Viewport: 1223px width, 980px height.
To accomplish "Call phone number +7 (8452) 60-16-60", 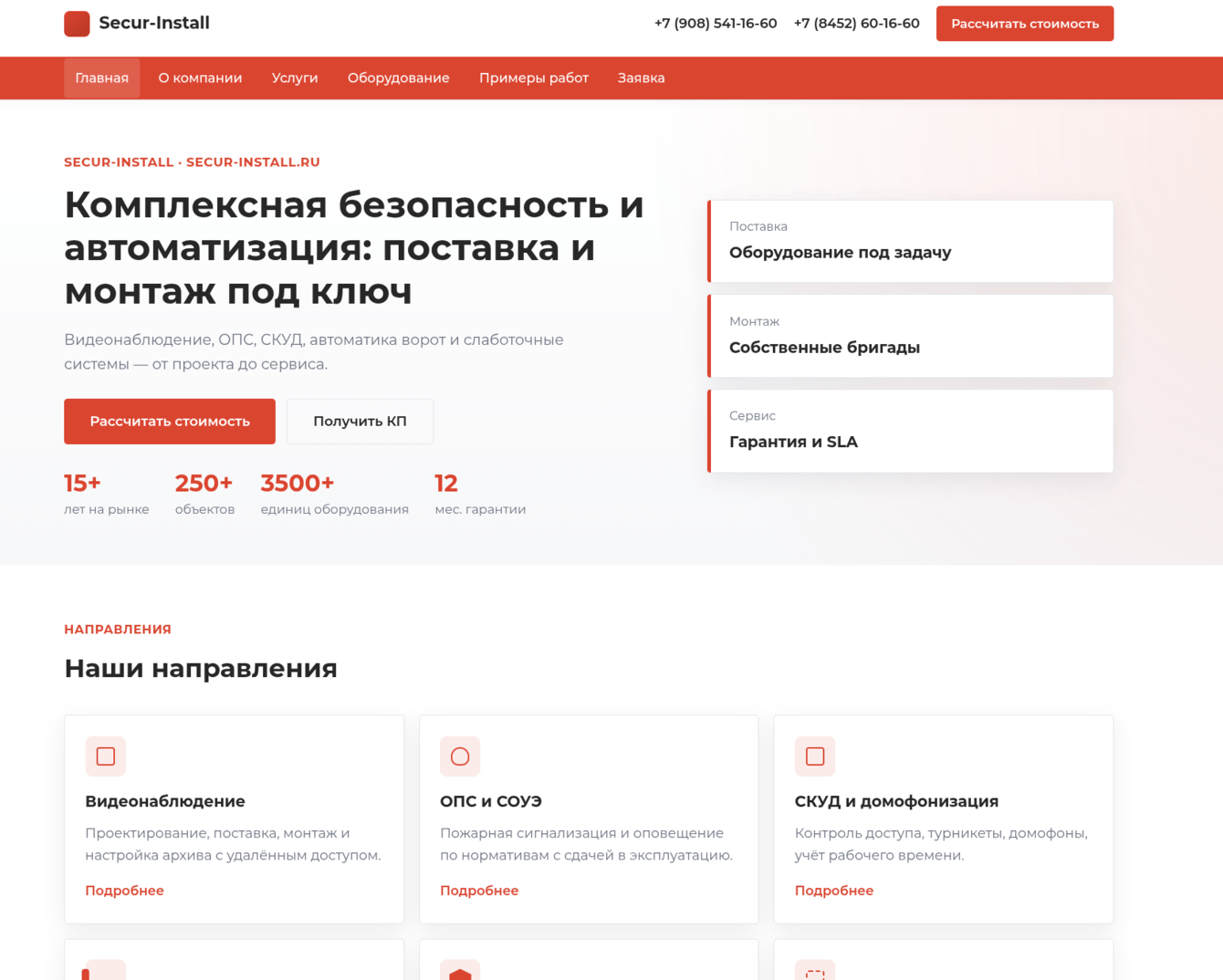I will tap(857, 24).
